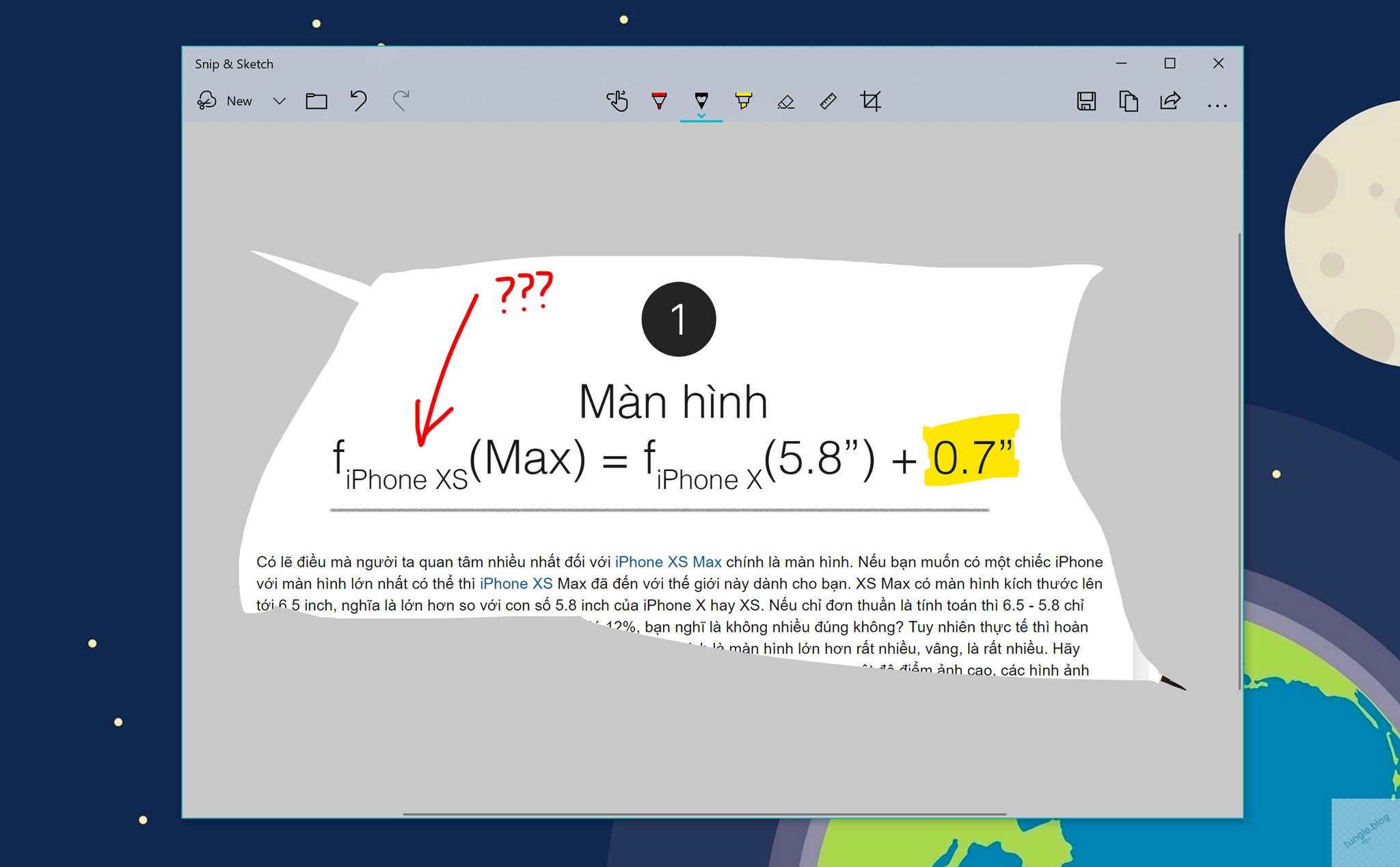Select the yellow Highlighter tool
Image resolution: width=1400 pixels, height=867 pixels.
click(x=743, y=101)
